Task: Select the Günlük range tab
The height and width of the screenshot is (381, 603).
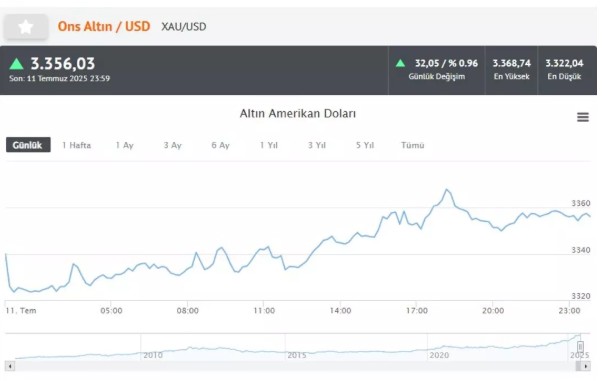Action: point(28,145)
